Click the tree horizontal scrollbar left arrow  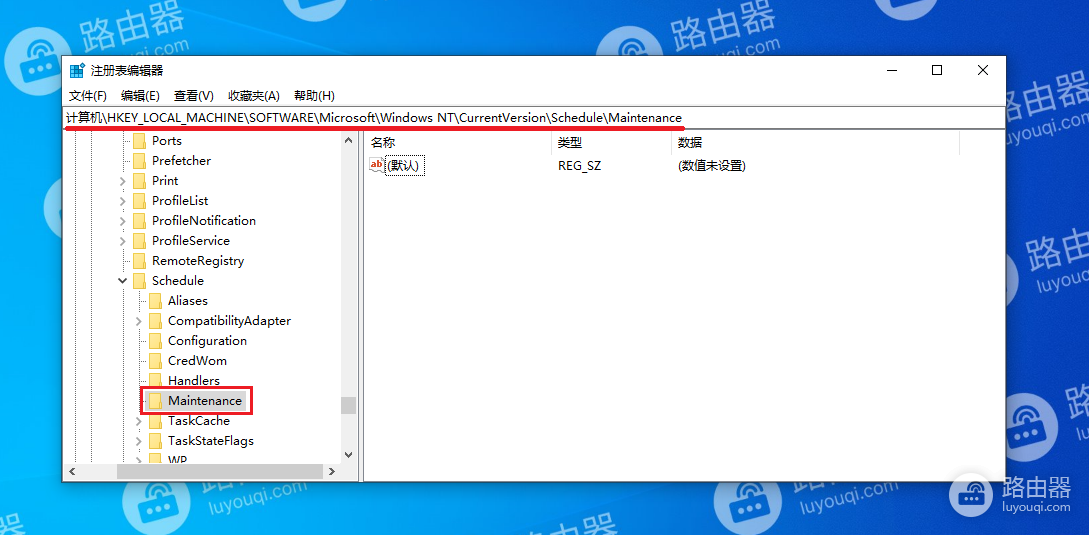click(71, 471)
